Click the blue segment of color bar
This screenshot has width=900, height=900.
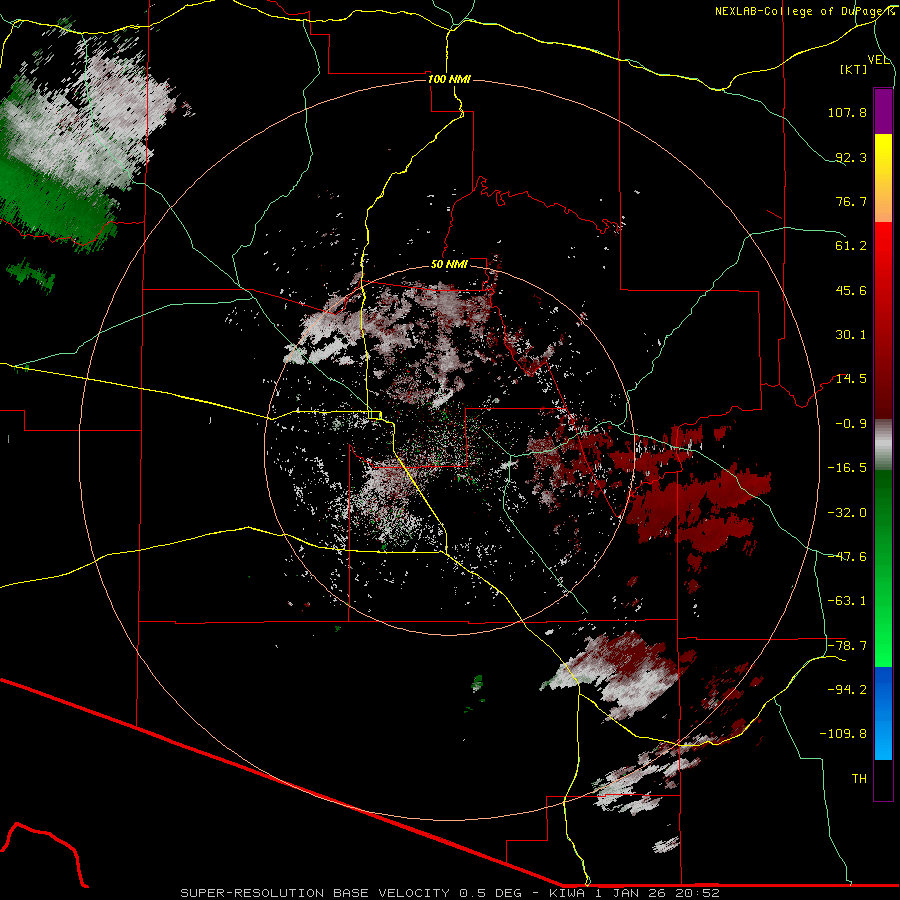click(x=883, y=713)
